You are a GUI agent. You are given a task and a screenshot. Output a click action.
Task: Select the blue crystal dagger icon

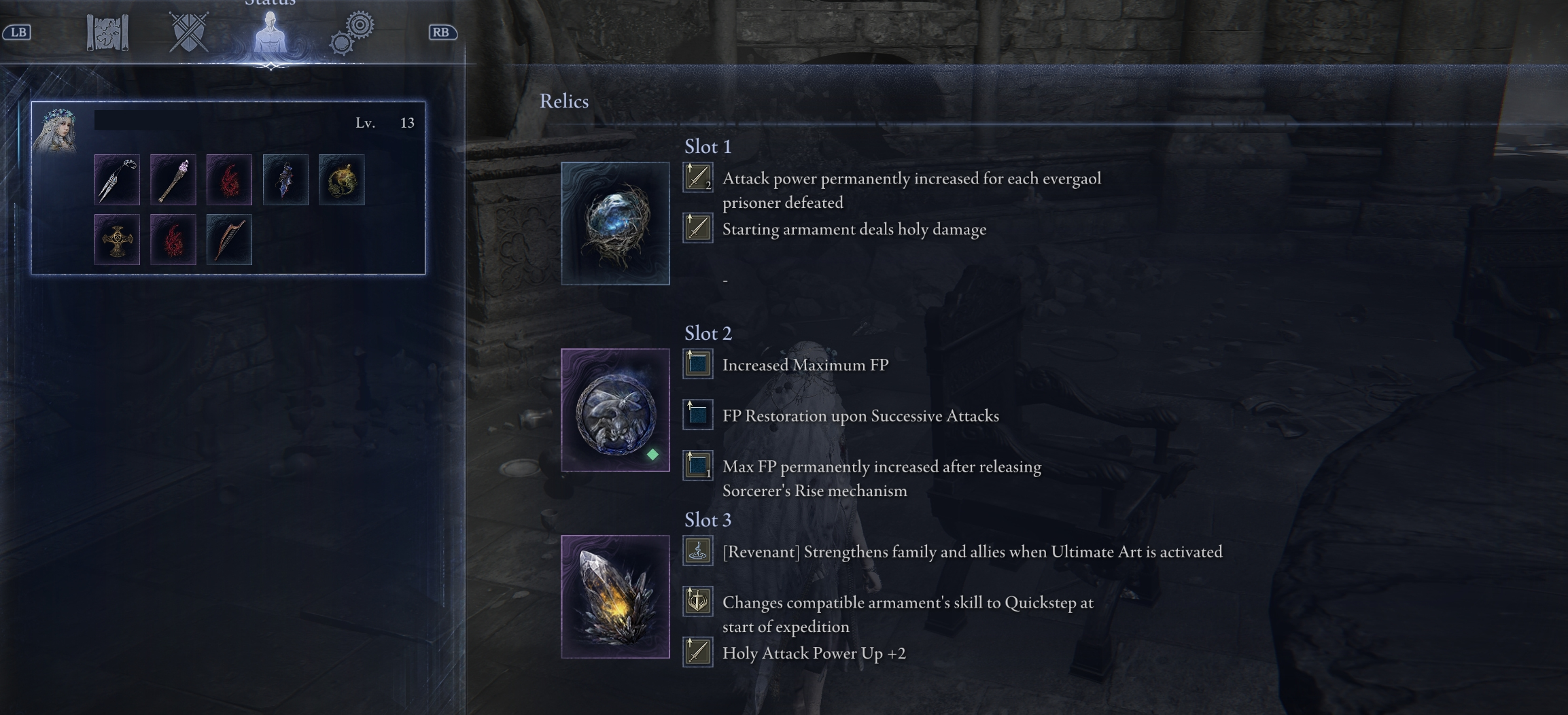[x=285, y=180]
